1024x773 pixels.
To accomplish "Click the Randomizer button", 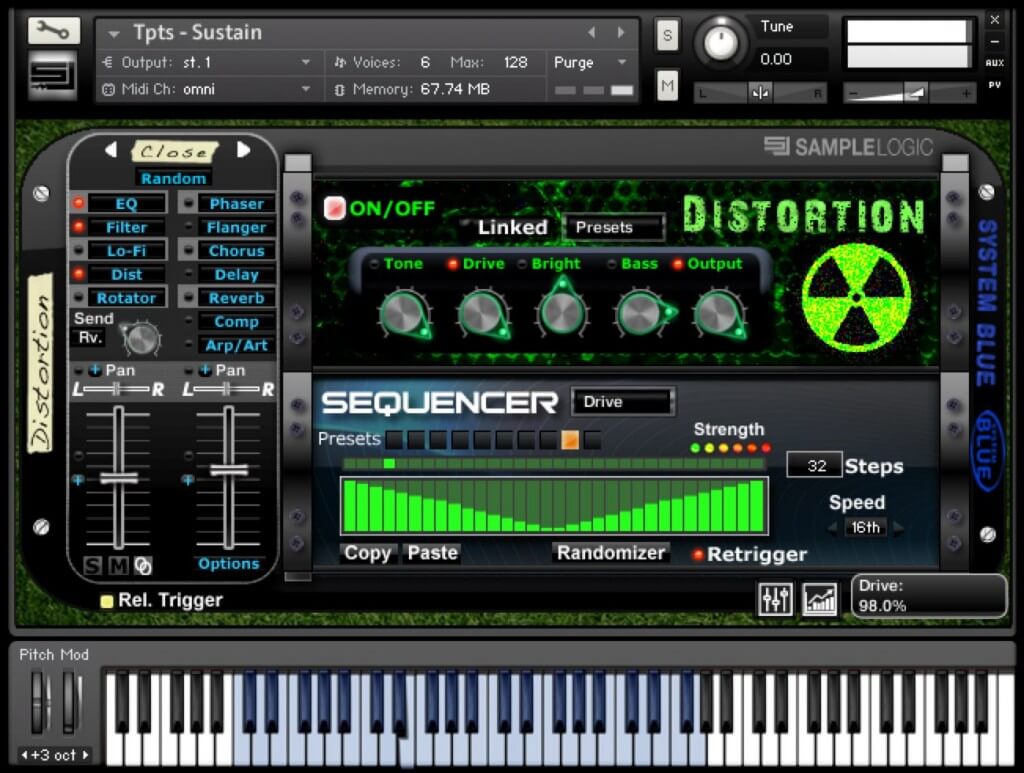I will point(611,553).
